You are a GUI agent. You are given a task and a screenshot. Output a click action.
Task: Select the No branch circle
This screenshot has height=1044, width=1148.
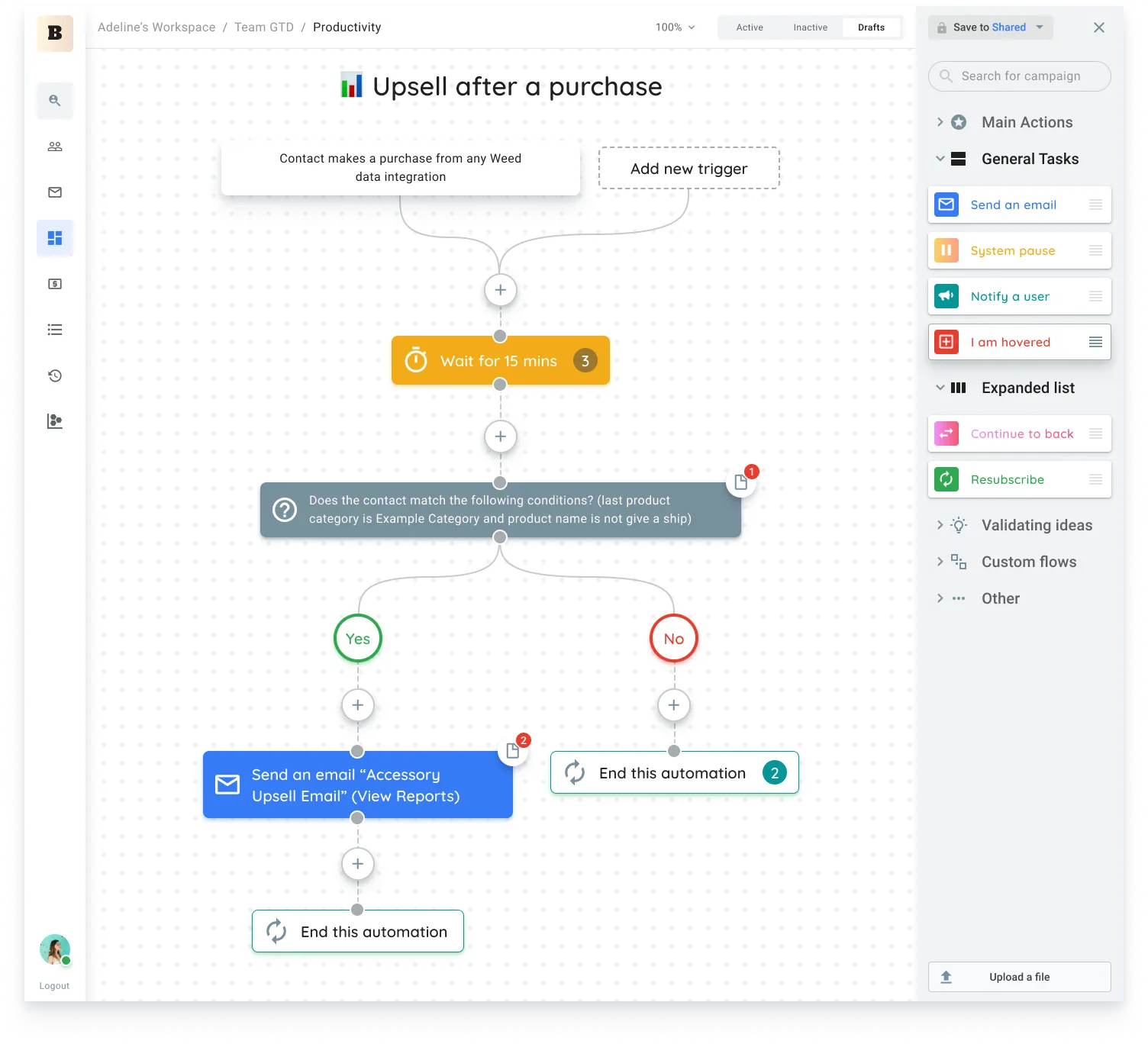pos(673,639)
